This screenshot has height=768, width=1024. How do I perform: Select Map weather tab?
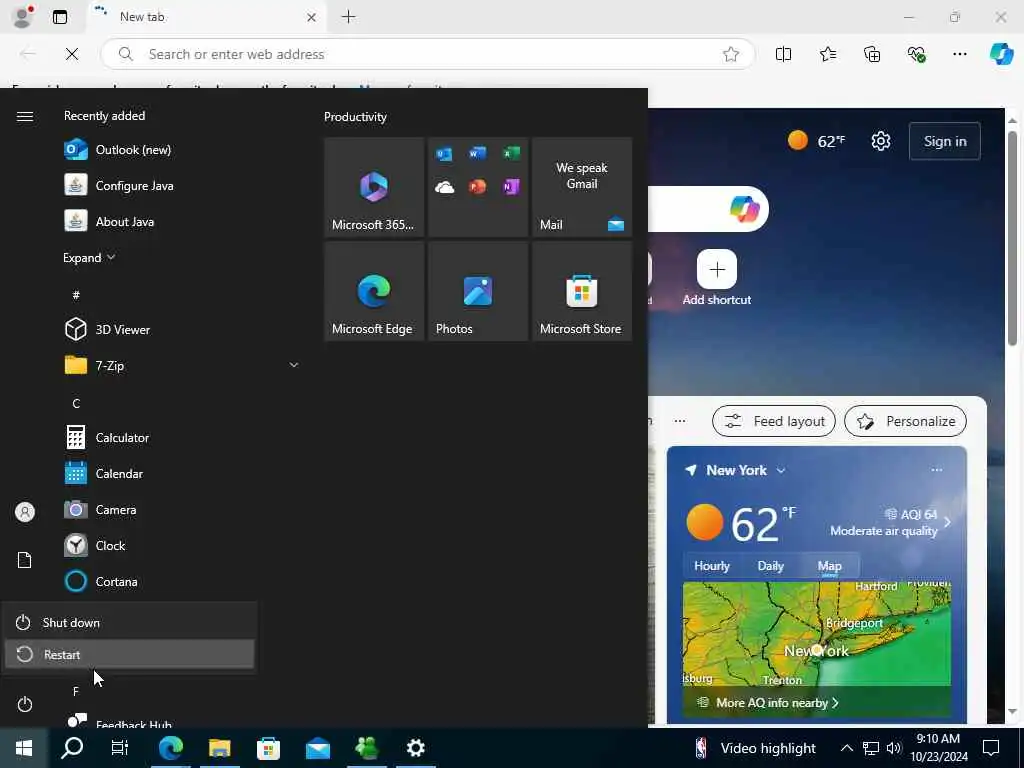point(829,566)
